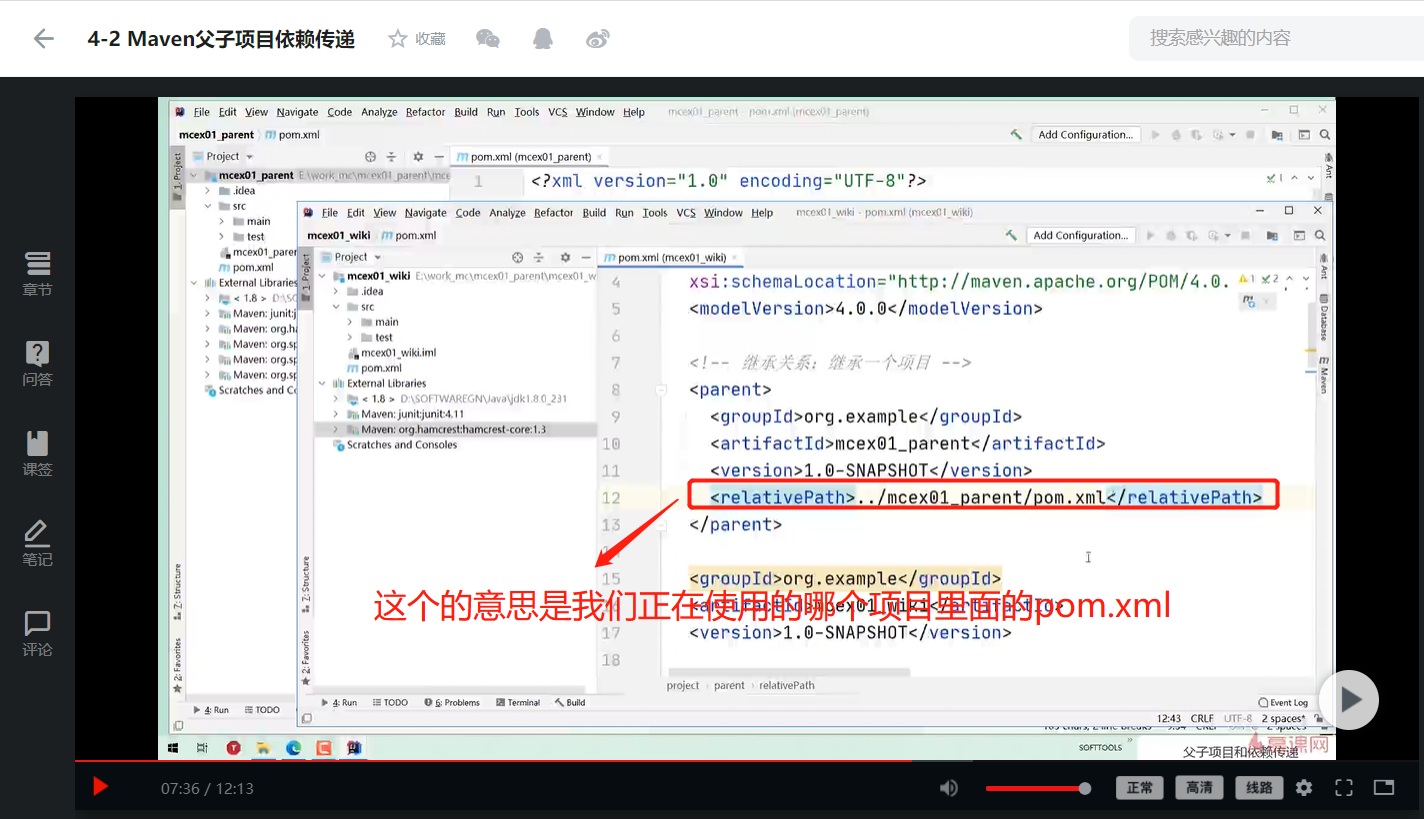Click locate-file target icon in mcex01_wiki Project panel
Viewport: 1424px width, 819px height.
pos(517,257)
